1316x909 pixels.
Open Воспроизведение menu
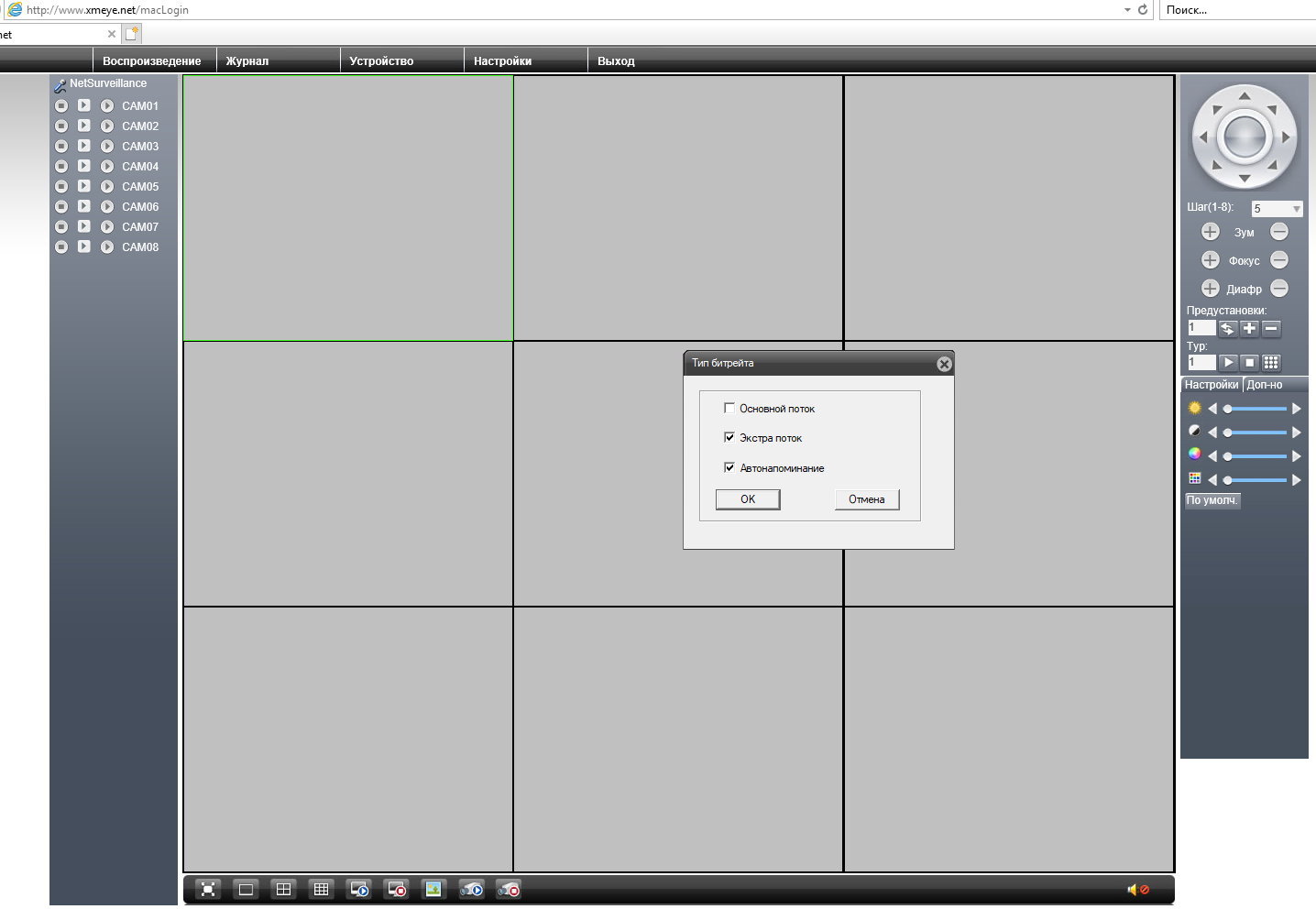pyautogui.click(x=152, y=60)
